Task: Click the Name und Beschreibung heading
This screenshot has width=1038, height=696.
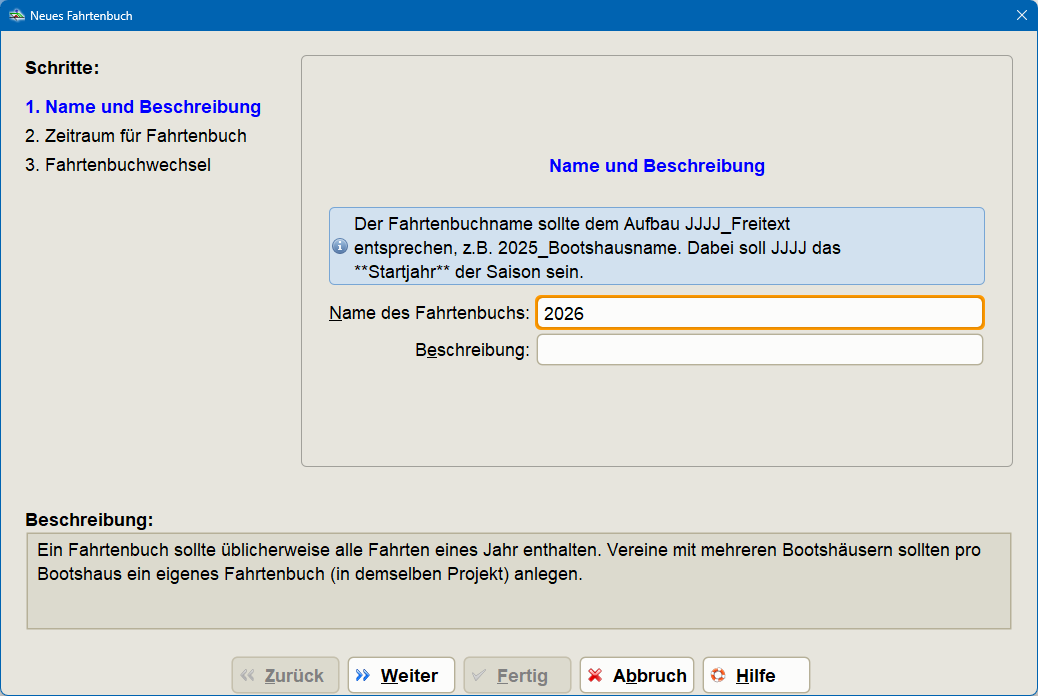Action: click(x=656, y=166)
